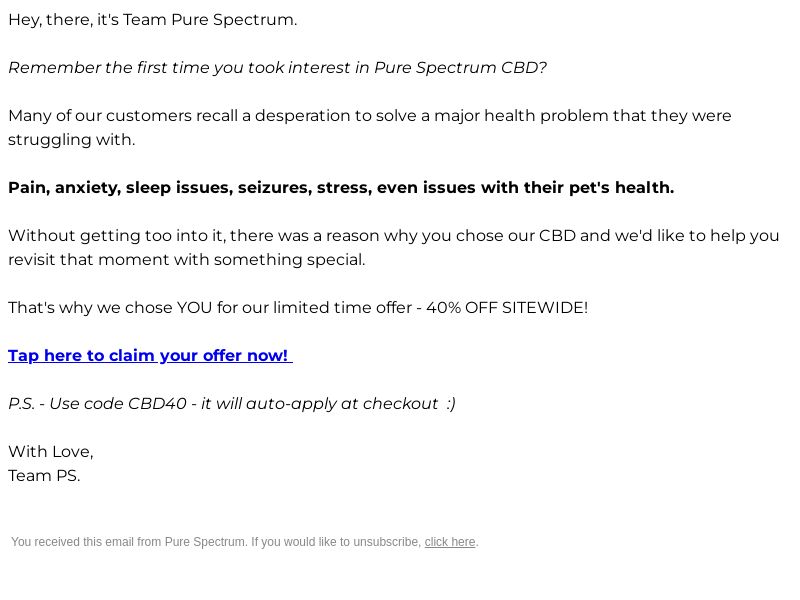Viewport: 800px width, 600px height.
Task: Click the gray 'You received this email' footer text
Action: coord(244,542)
